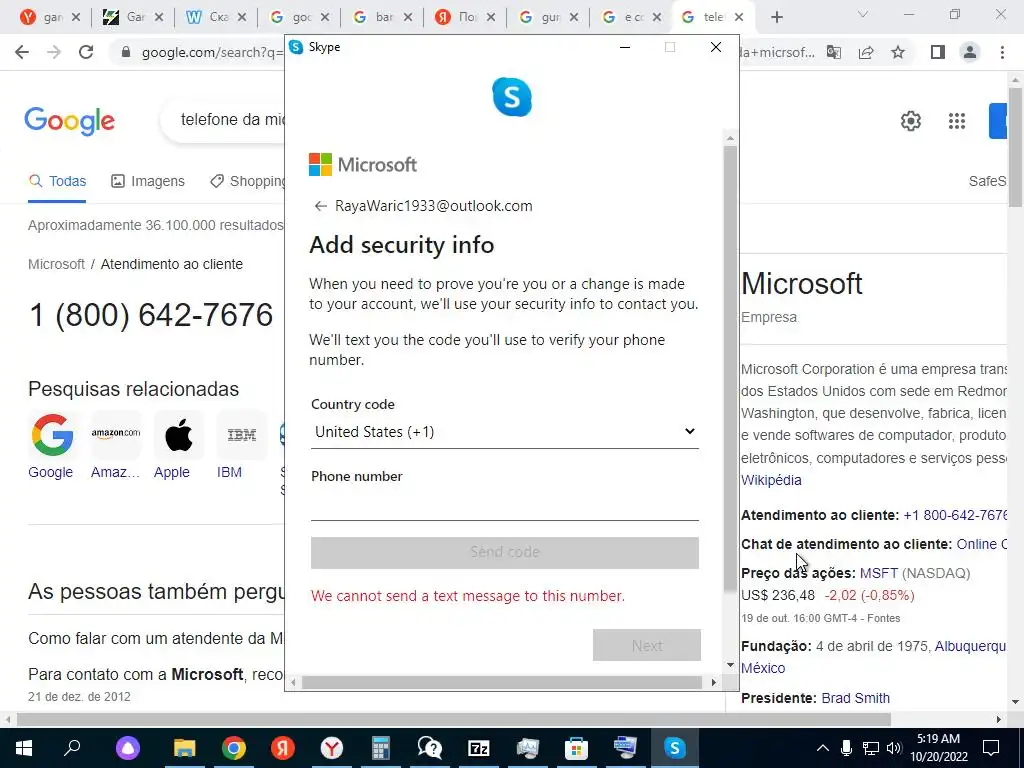Open the Albuquerque foundation location link

point(970,647)
